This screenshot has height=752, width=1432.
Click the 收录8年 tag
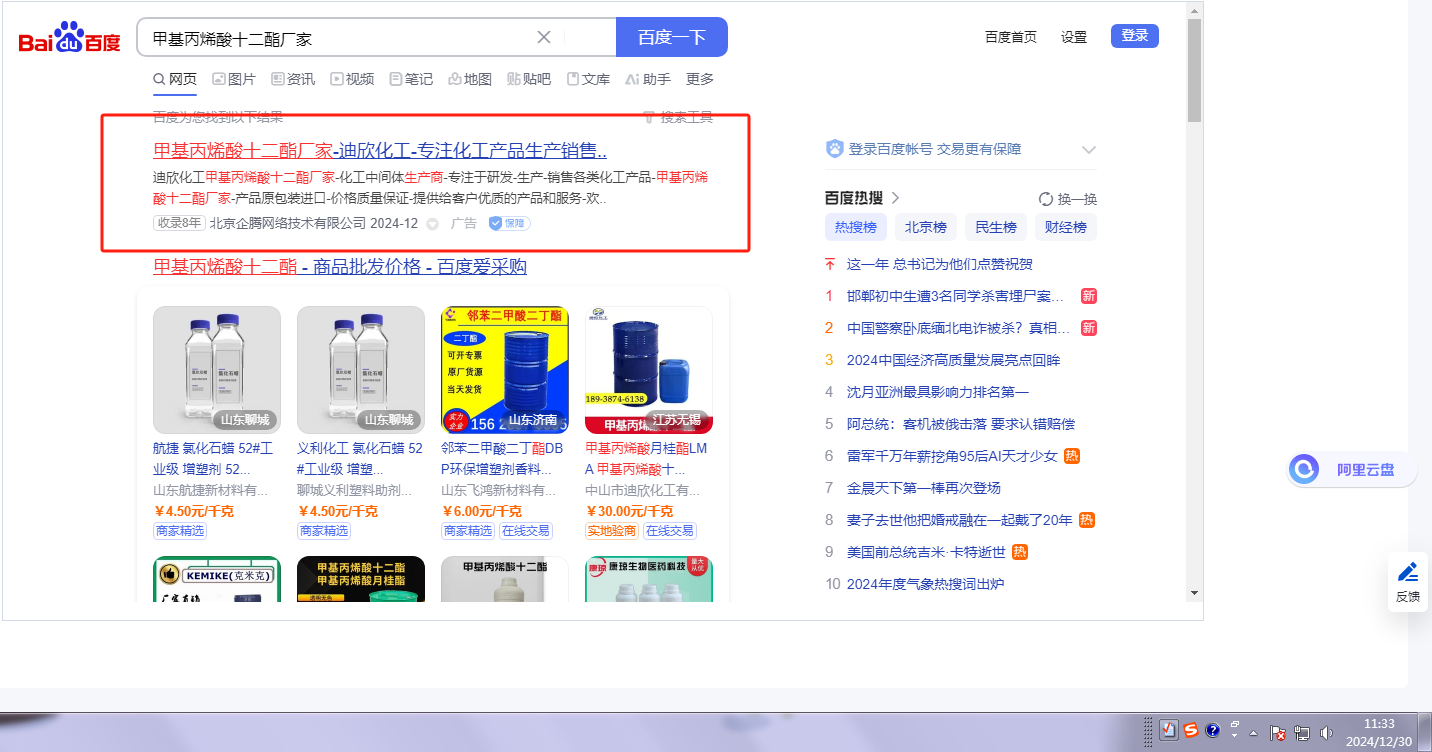pyautogui.click(x=179, y=223)
